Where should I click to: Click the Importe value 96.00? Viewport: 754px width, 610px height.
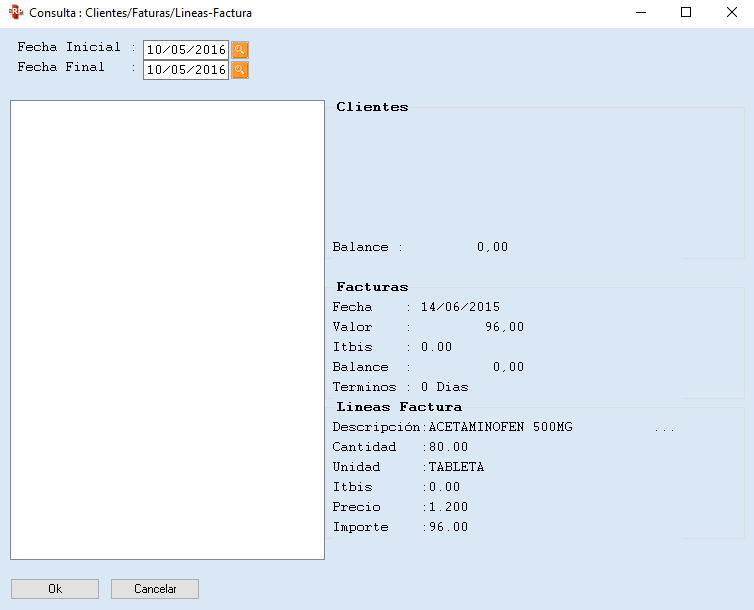(448, 527)
